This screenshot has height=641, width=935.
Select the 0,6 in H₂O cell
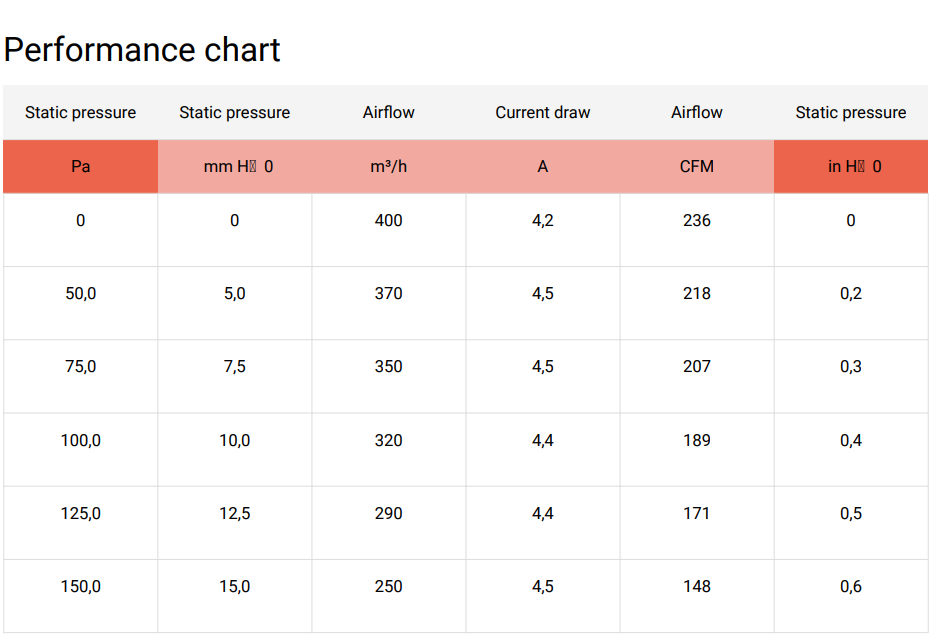click(851, 596)
